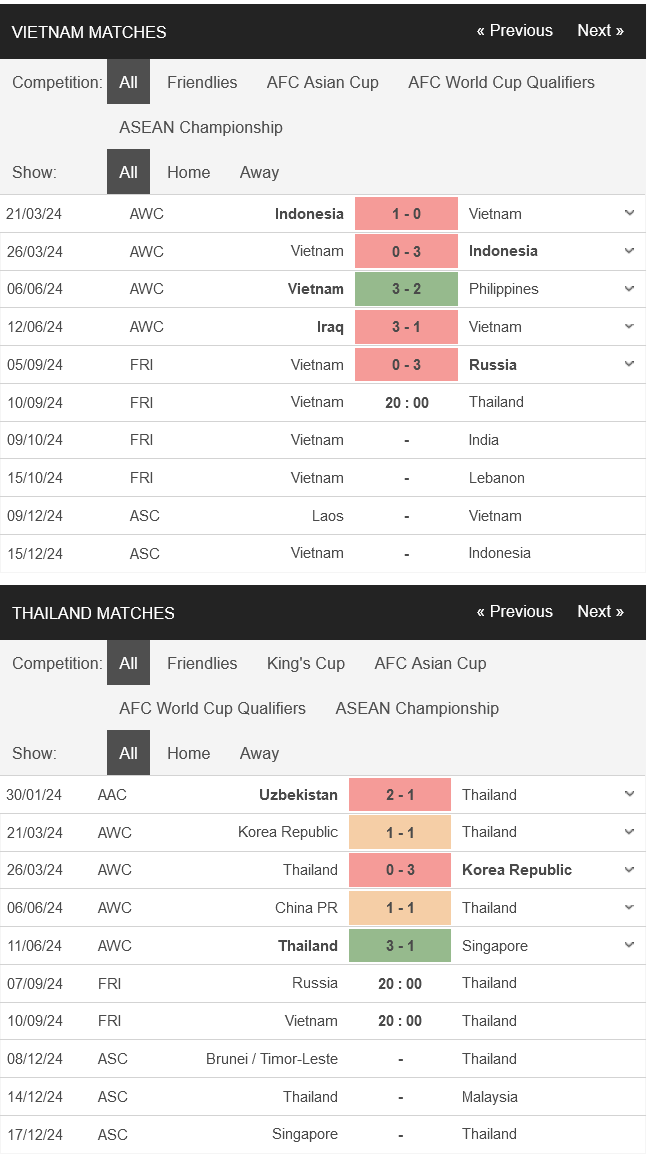Go to Previous Thailand matches page
Screen dimensions: 647x1158
[x=515, y=611]
